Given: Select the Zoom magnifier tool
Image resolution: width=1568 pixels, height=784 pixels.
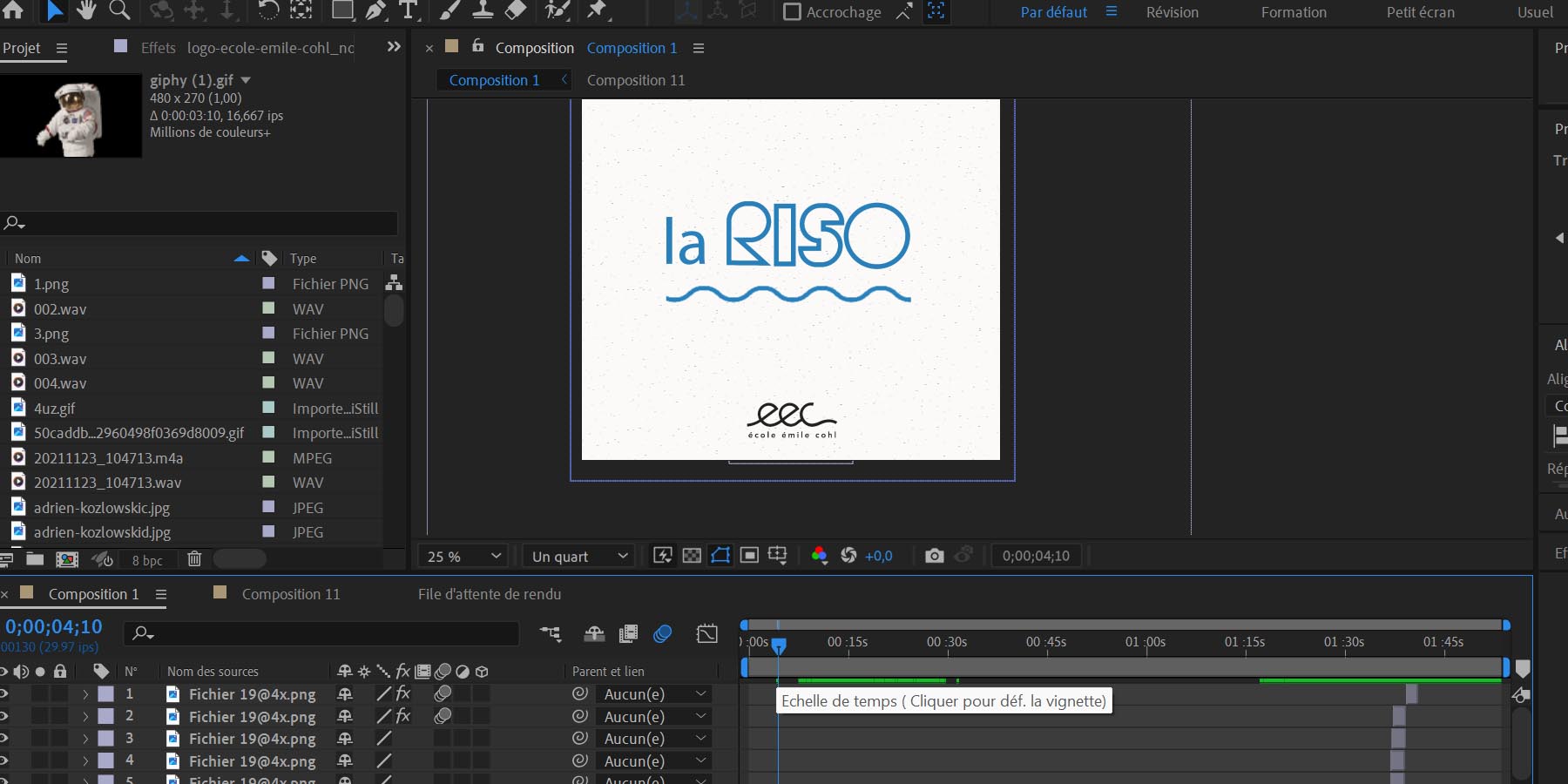Looking at the screenshot, I should [120, 10].
